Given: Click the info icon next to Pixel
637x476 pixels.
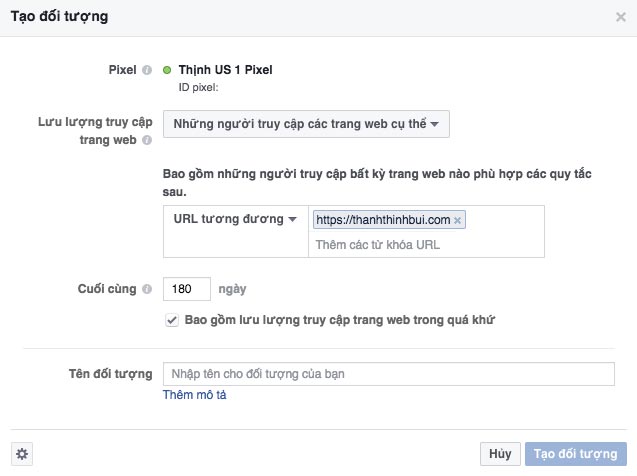Looking at the screenshot, I should (x=147, y=70).
